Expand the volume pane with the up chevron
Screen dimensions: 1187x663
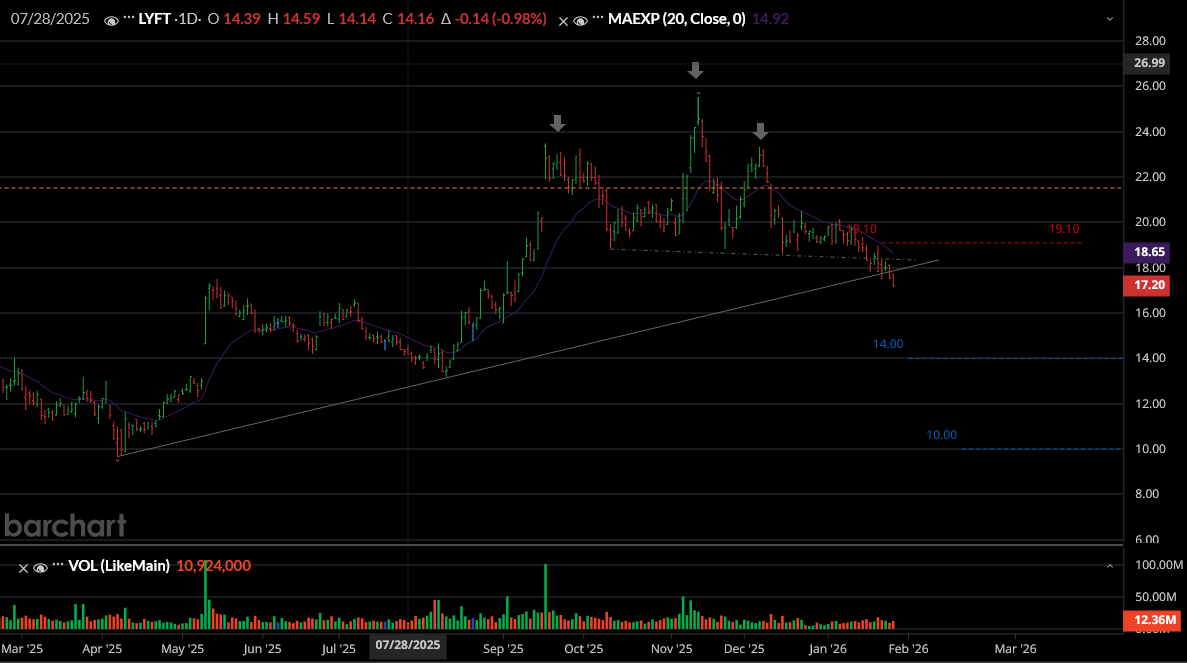[x=1110, y=565]
